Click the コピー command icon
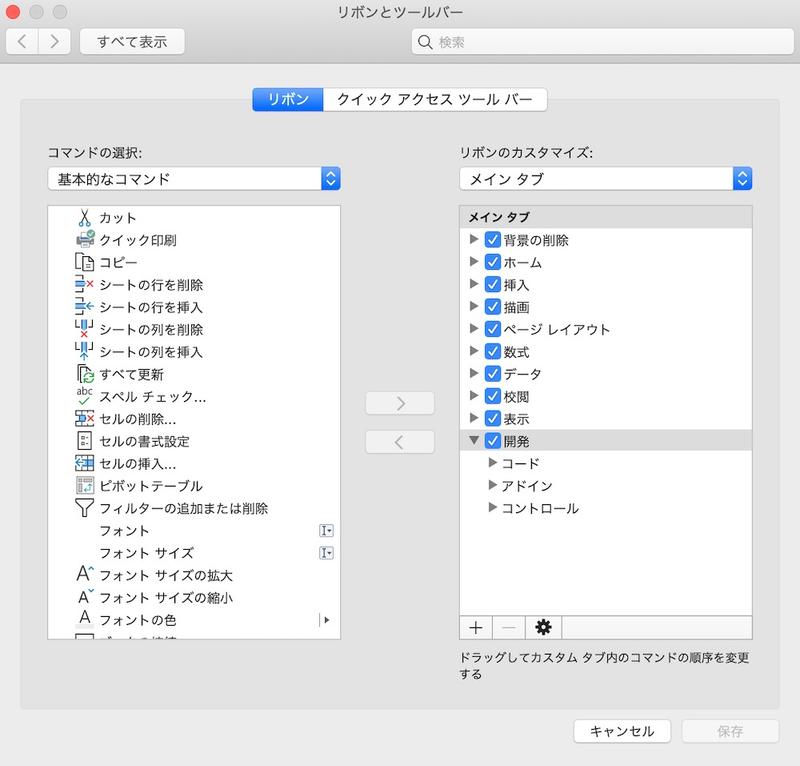This screenshot has width=800, height=766. (84, 263)
